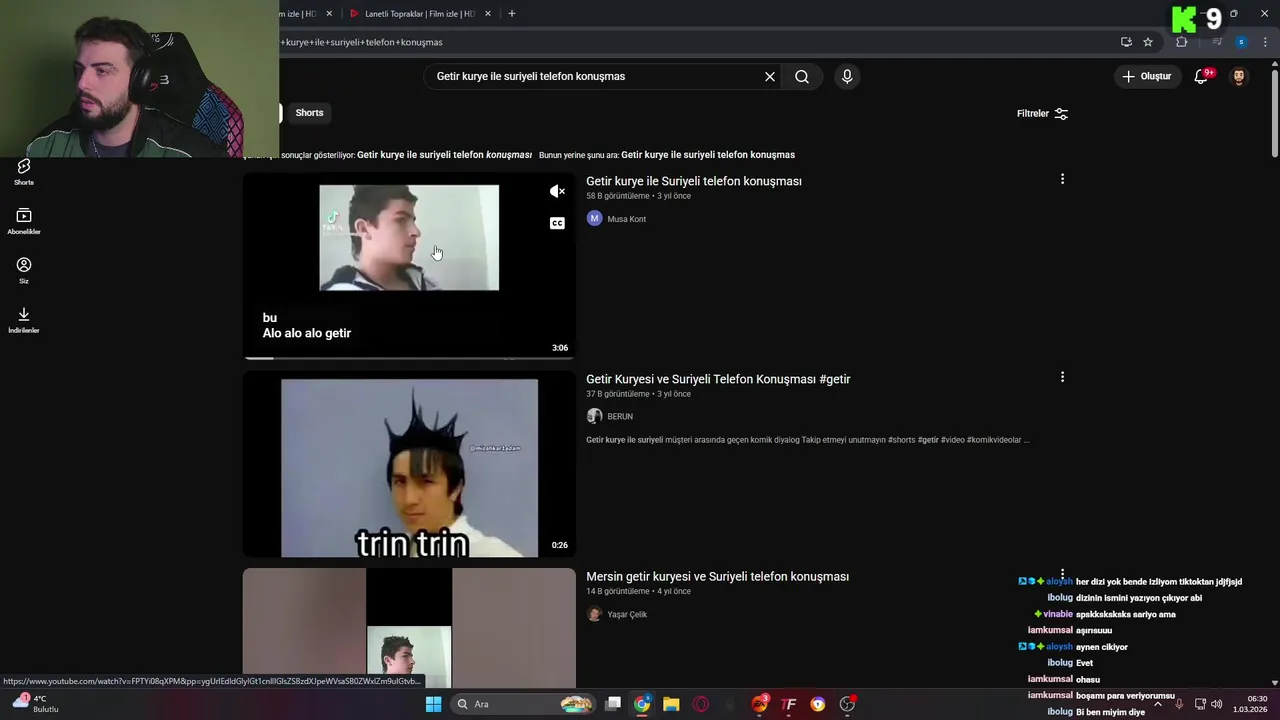Open the YouTube account avatar menu
Viewport: 1280px width, 720px height.
click(x=1239, y=76)
